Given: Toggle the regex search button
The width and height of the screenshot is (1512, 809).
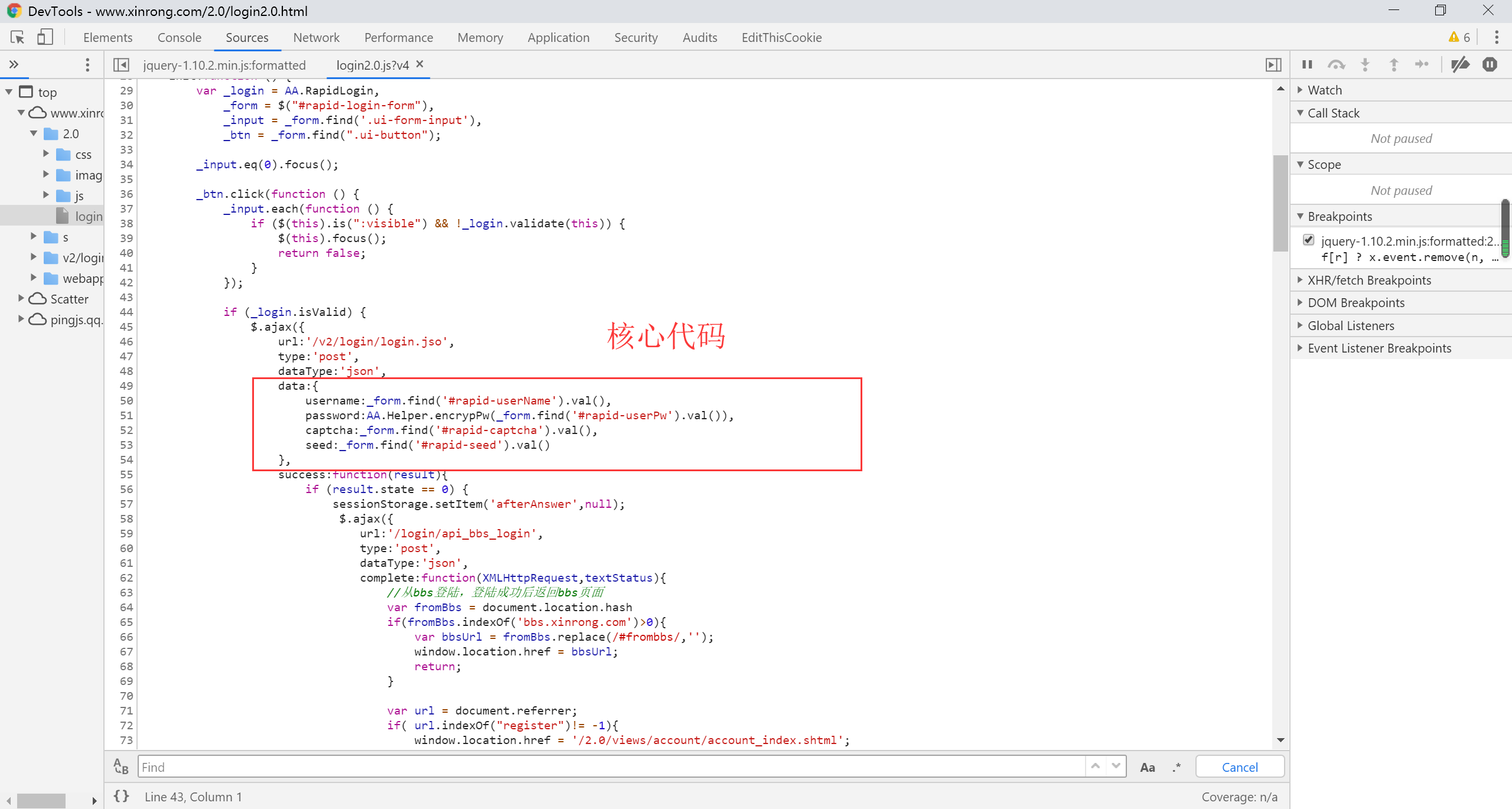Looking at the screenshot, I should point(1177,767).
